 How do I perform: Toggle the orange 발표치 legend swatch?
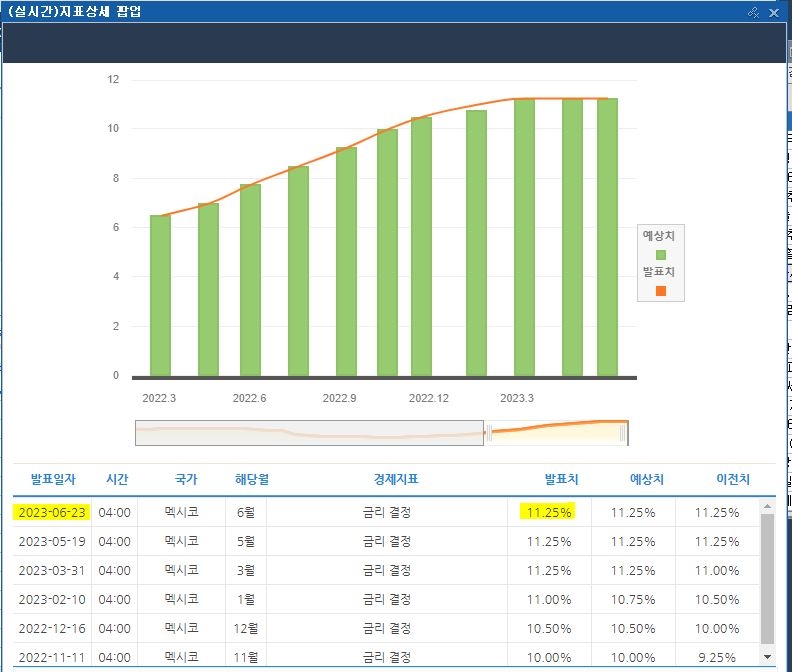pos(660,291)
